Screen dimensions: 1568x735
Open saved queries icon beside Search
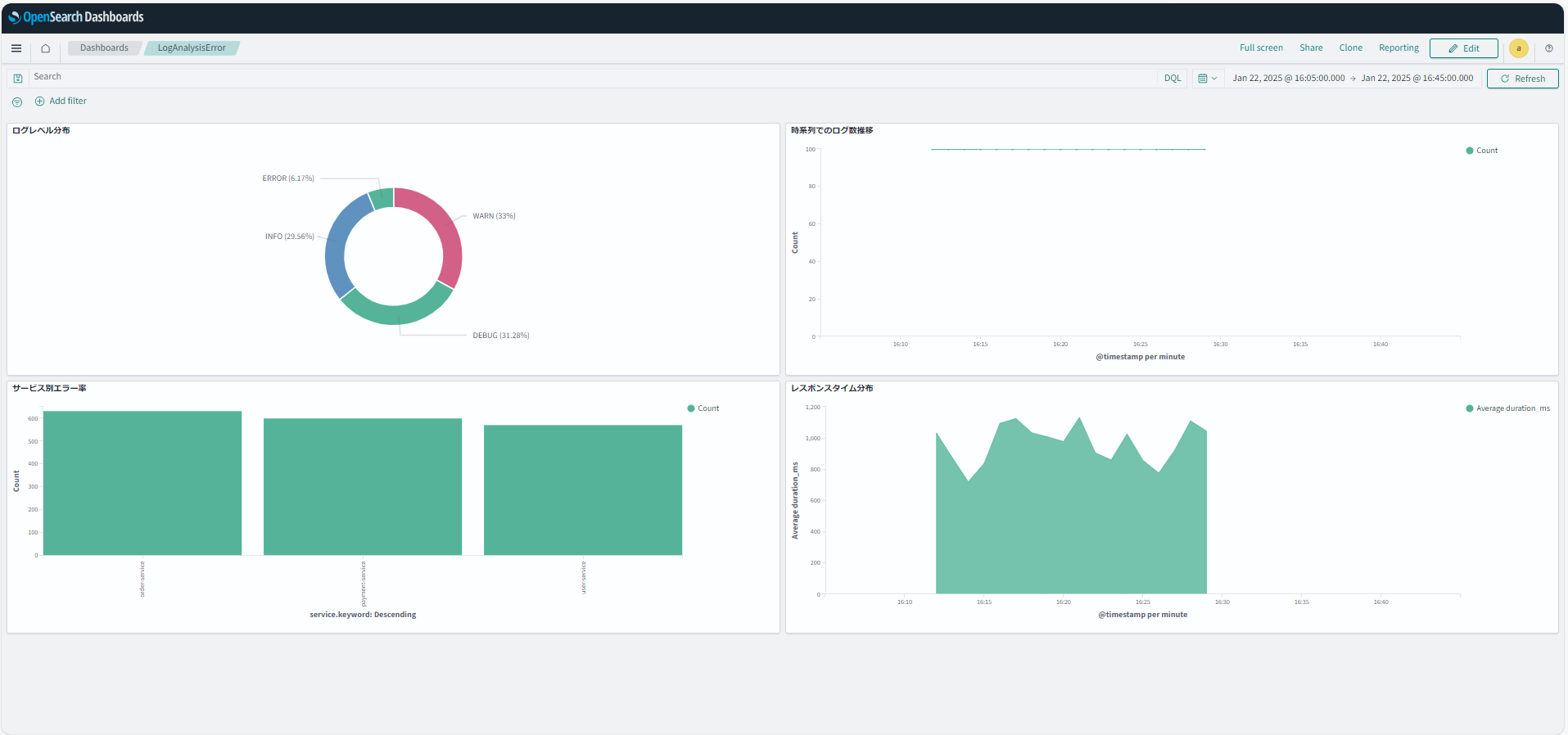pyautogui.click(x=18, y=79)
